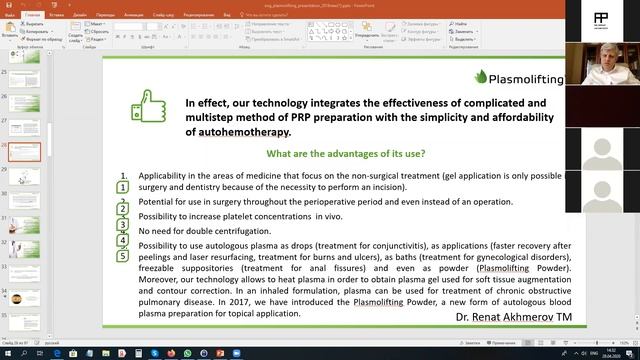
Task: Switch to Normal view in status bar
Action: click(528, 343)
